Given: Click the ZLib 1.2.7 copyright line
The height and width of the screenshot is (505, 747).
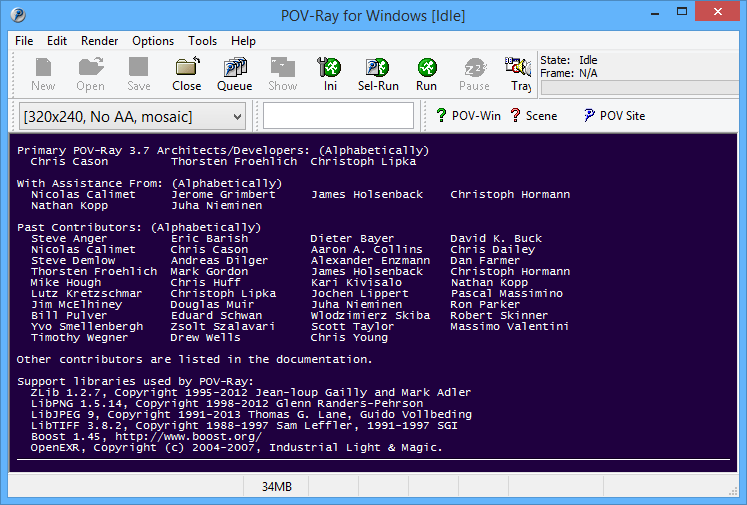Looking at the screenshot, I should point(251,393).
